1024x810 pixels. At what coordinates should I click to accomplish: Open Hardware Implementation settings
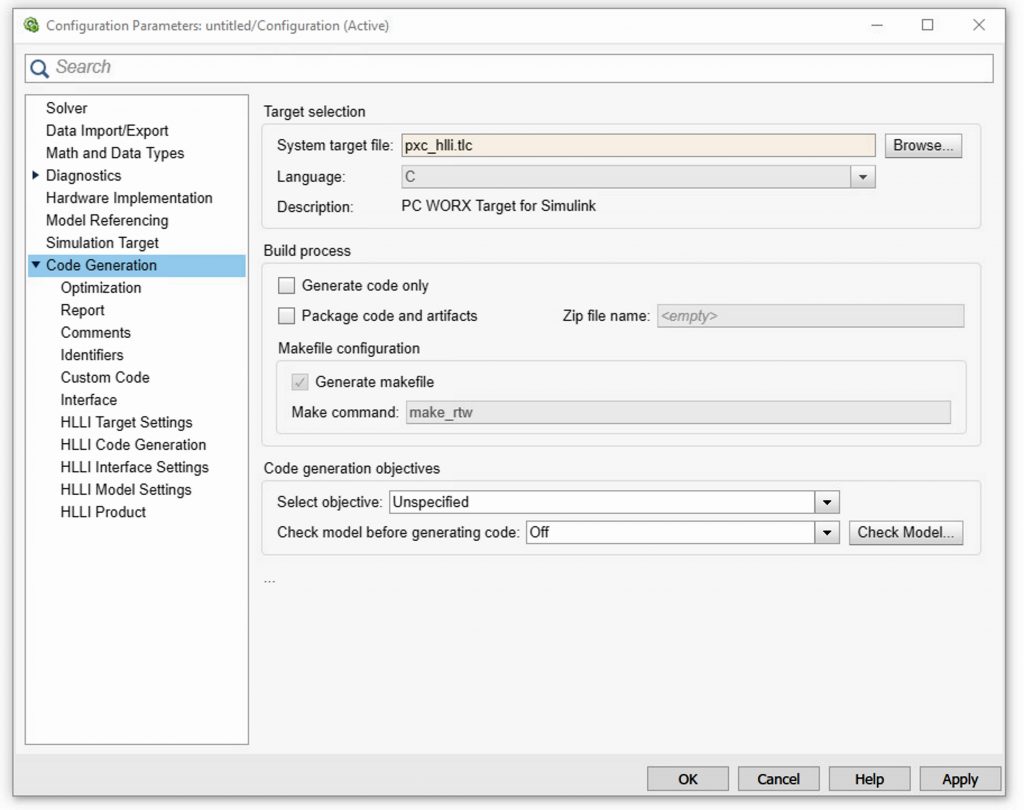click(x=128, y=198)
